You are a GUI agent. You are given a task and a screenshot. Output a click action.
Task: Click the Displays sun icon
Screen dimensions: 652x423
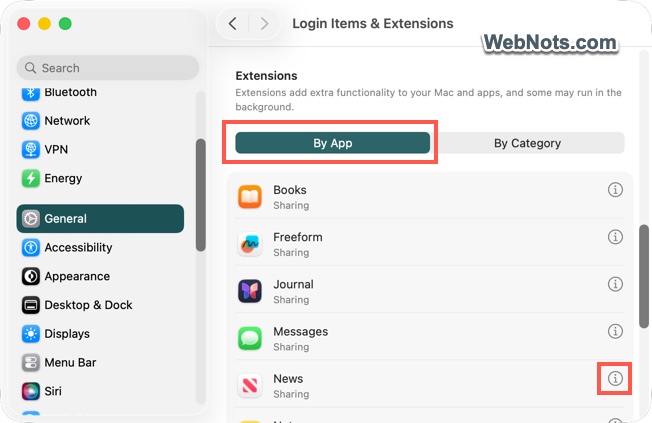(30, 334)
